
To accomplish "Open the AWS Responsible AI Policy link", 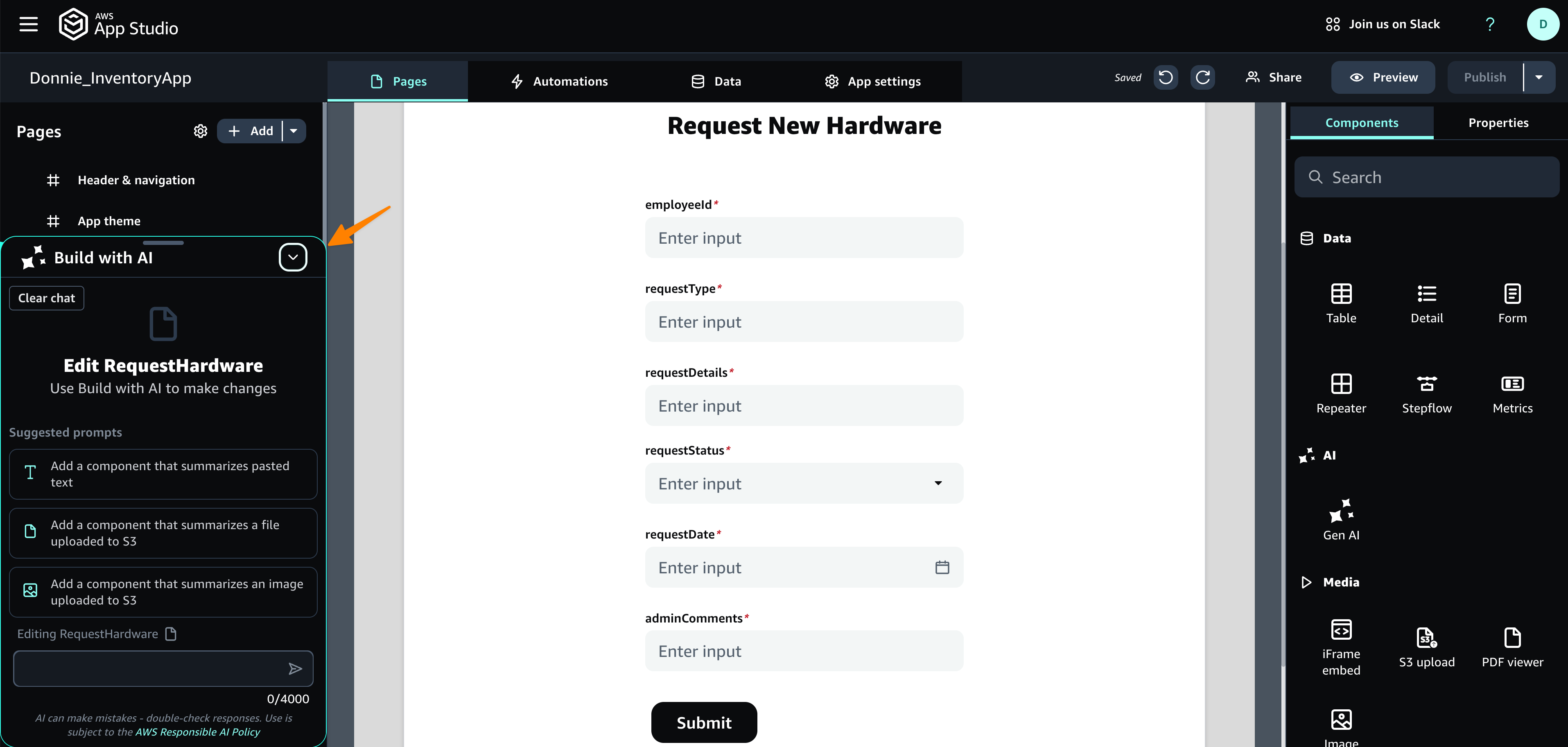I will click(197, 732).
